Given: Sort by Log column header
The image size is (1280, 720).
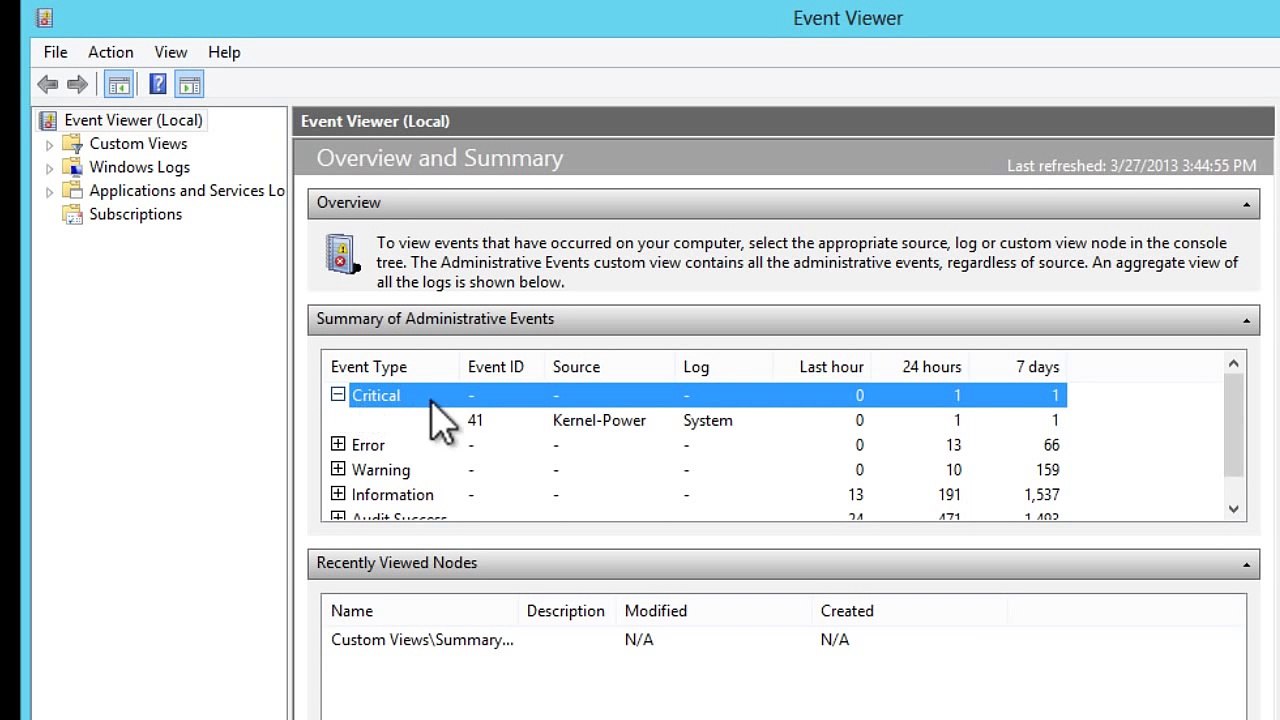Looking at the screenshot, I should tap(722, 367).
